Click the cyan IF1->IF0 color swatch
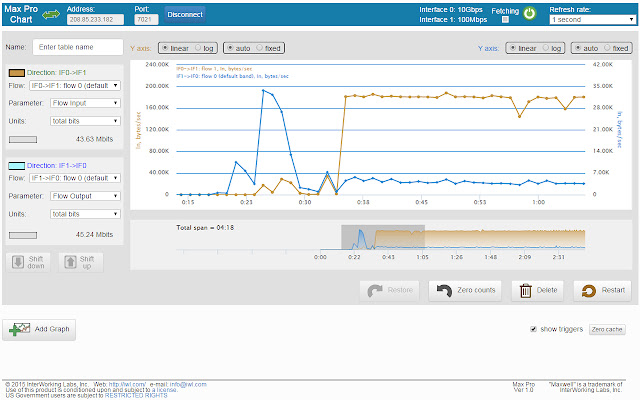Screen dimensions: 640x400 [17, 166]
